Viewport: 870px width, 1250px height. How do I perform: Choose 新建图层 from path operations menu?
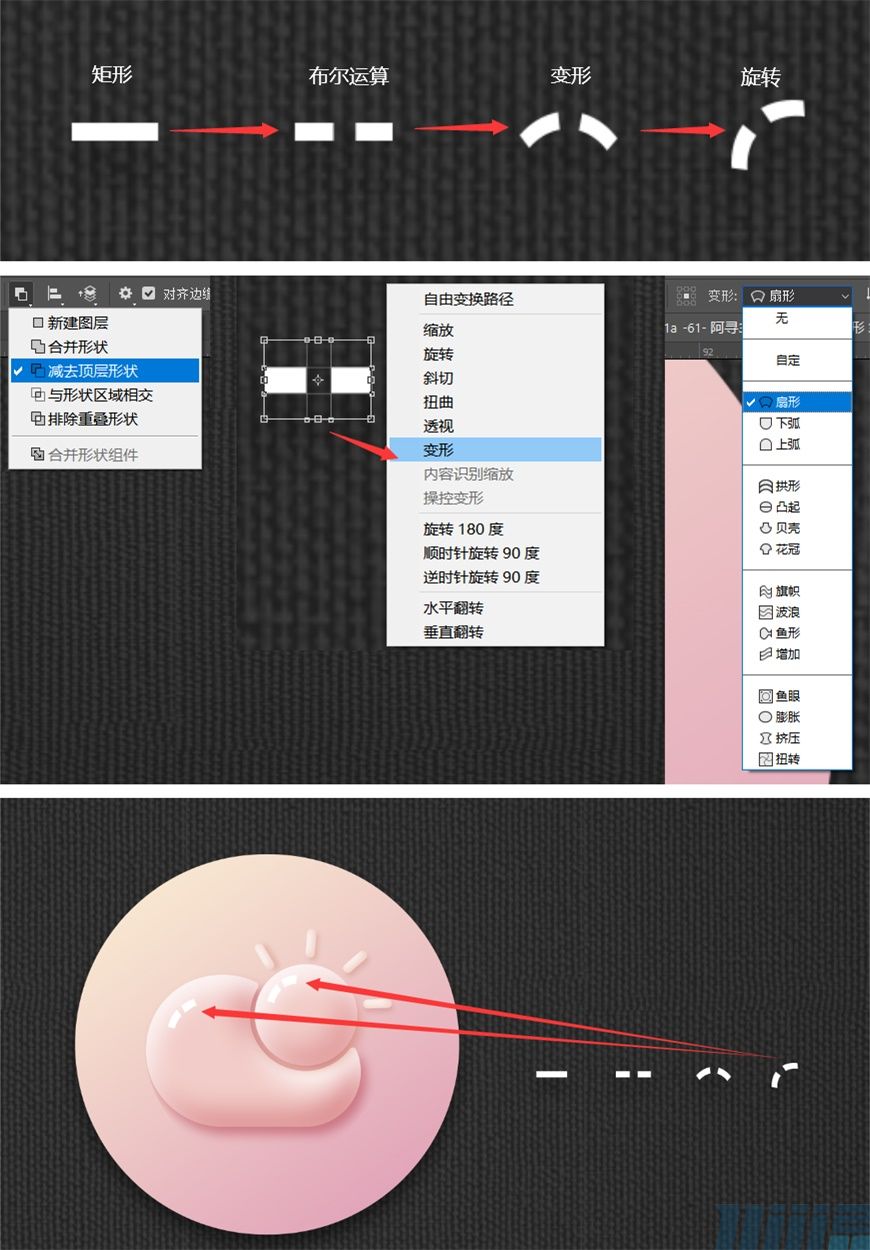click(105, 323)
